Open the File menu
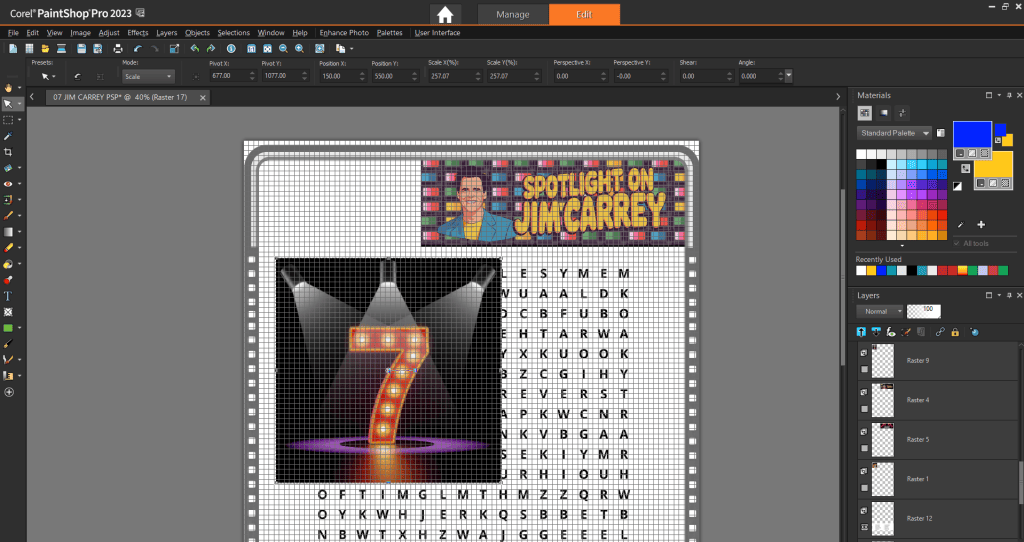The width and height of the screenshot is (1024, 542). [13, 33]
